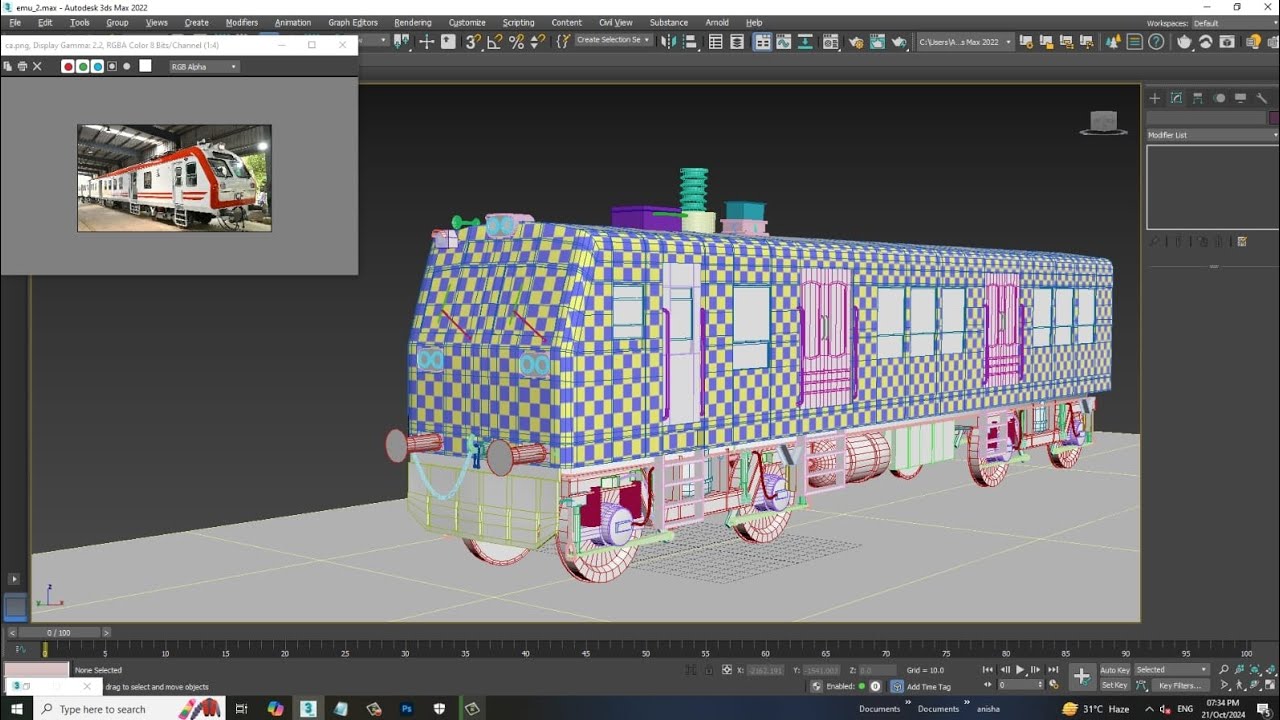Image resolution: width=1280 pixels, height=720 pixels.
Task: Clear the image in frame window
Action: click(37, 66)
